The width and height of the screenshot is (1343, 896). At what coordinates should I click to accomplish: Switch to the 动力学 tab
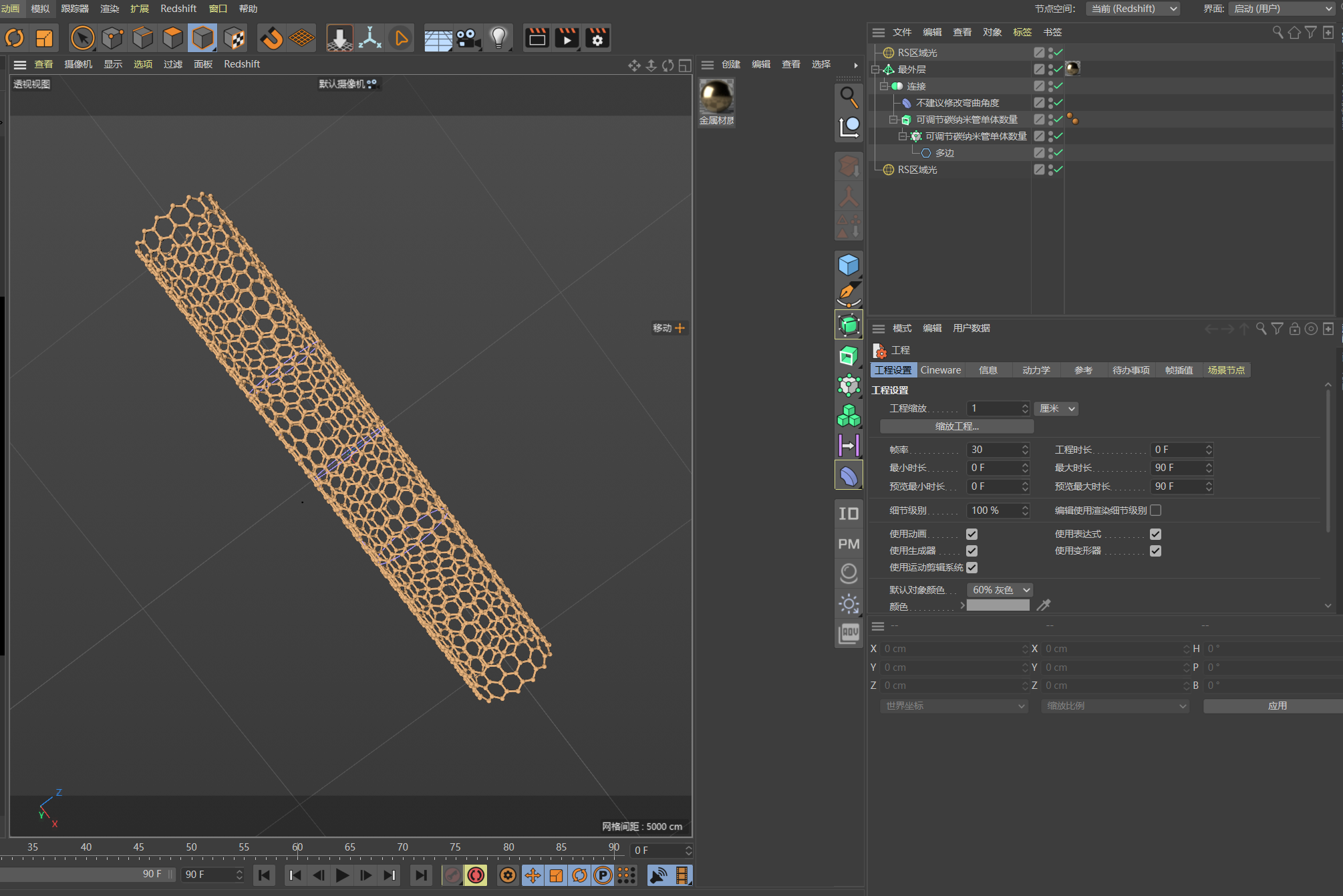tap(1036, 370)
